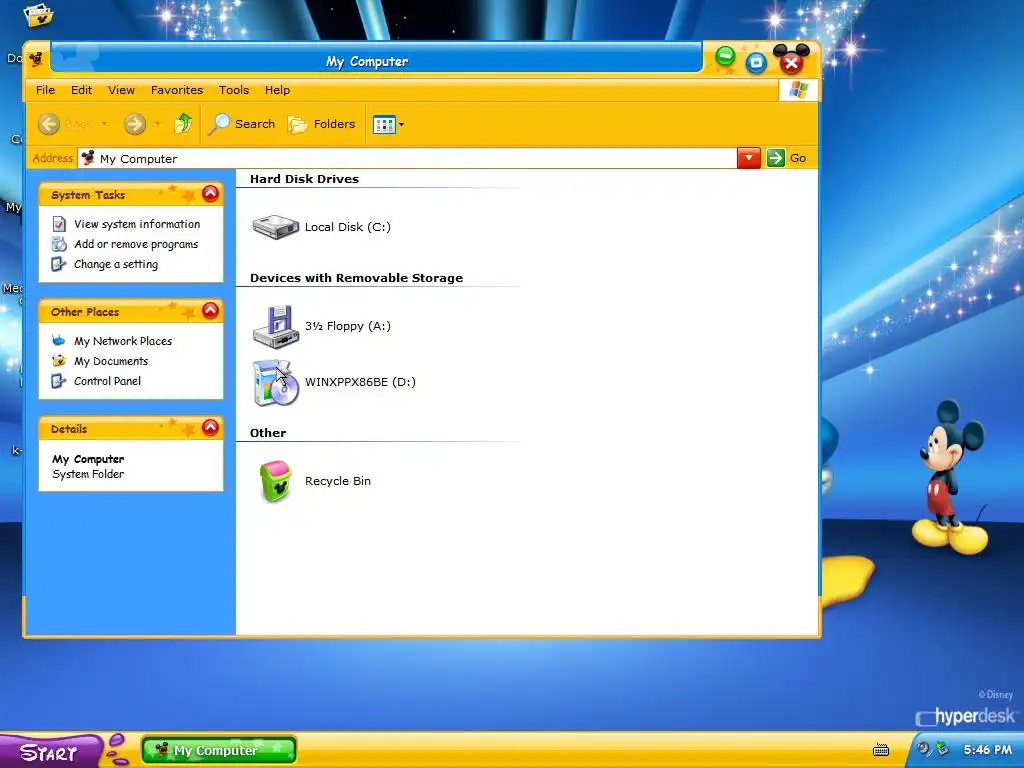Click the Go button
The height and width of the screenshot is (768, 1024).
787,158
